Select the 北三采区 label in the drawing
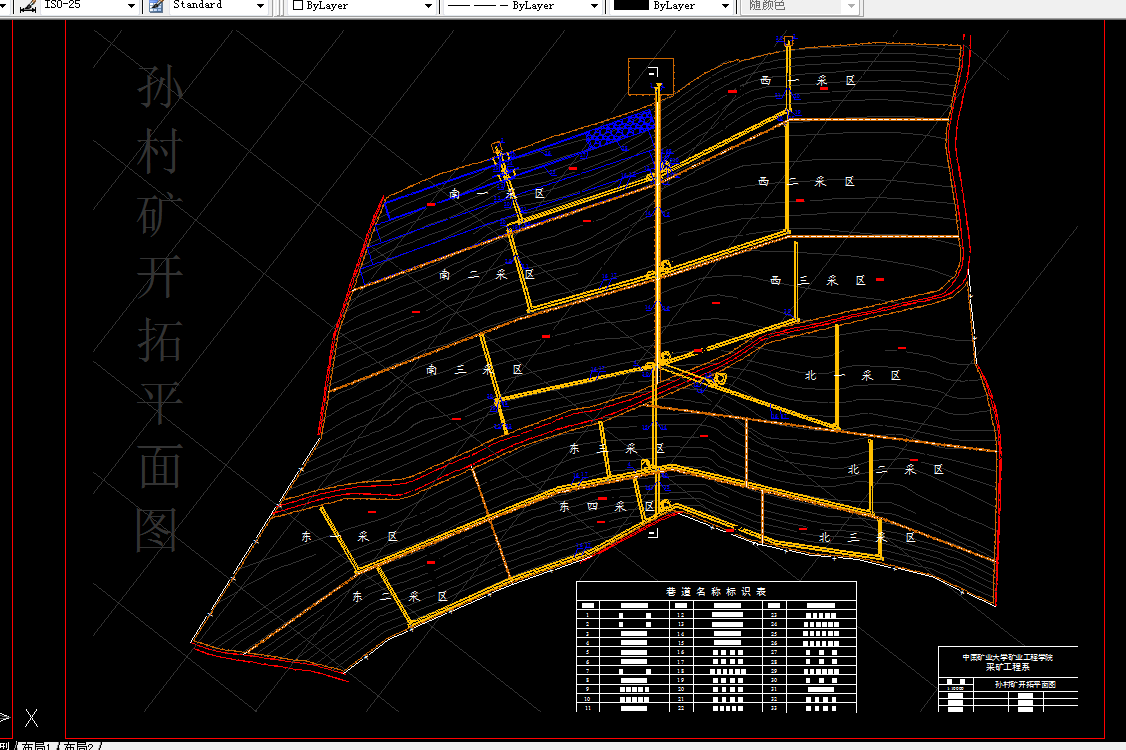This screenshot has height=750, width=1126. (867, 537)
